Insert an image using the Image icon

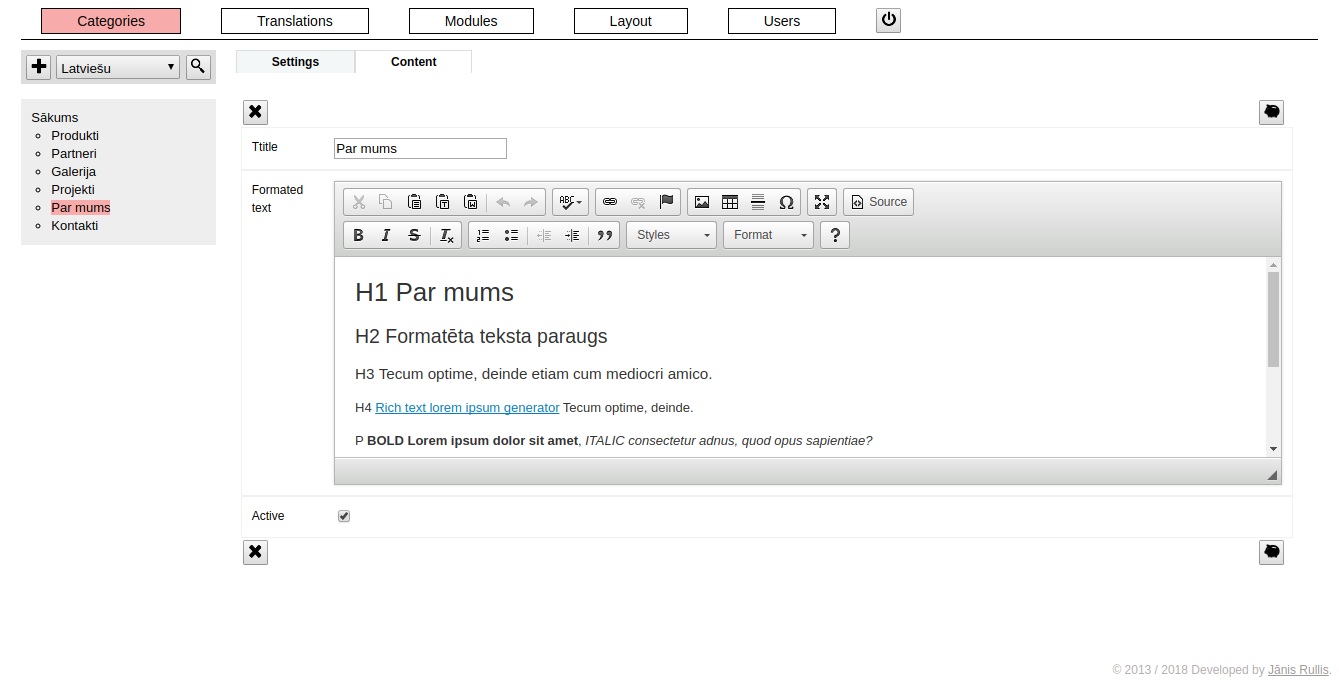pos(702,202)
